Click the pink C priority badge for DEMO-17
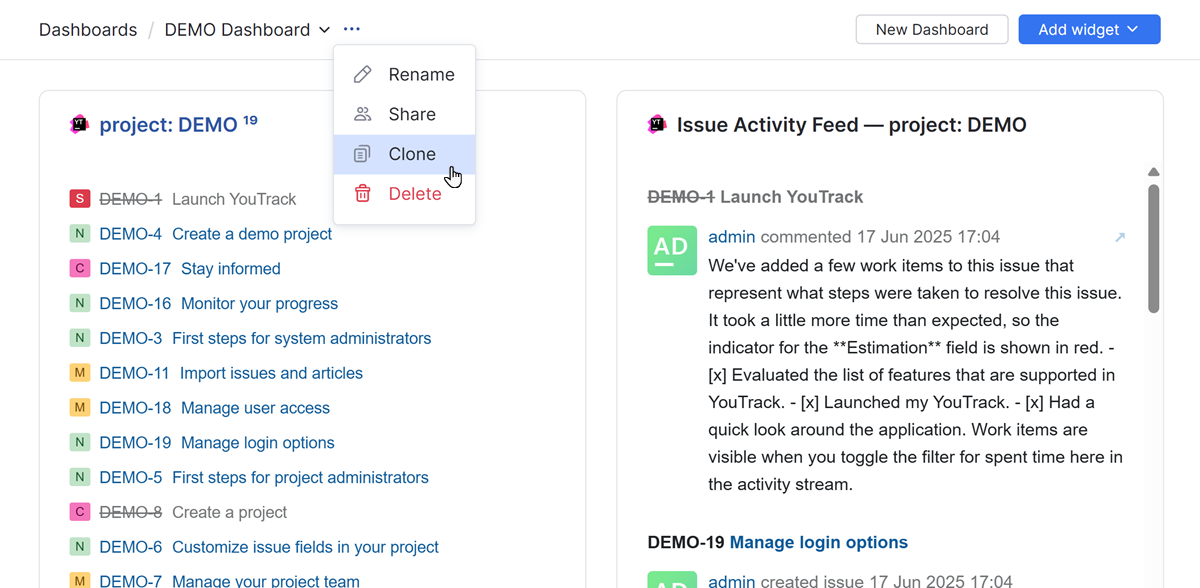Image resolution: width=1200 pixels, height=588 pixels. tap(80, 269)
